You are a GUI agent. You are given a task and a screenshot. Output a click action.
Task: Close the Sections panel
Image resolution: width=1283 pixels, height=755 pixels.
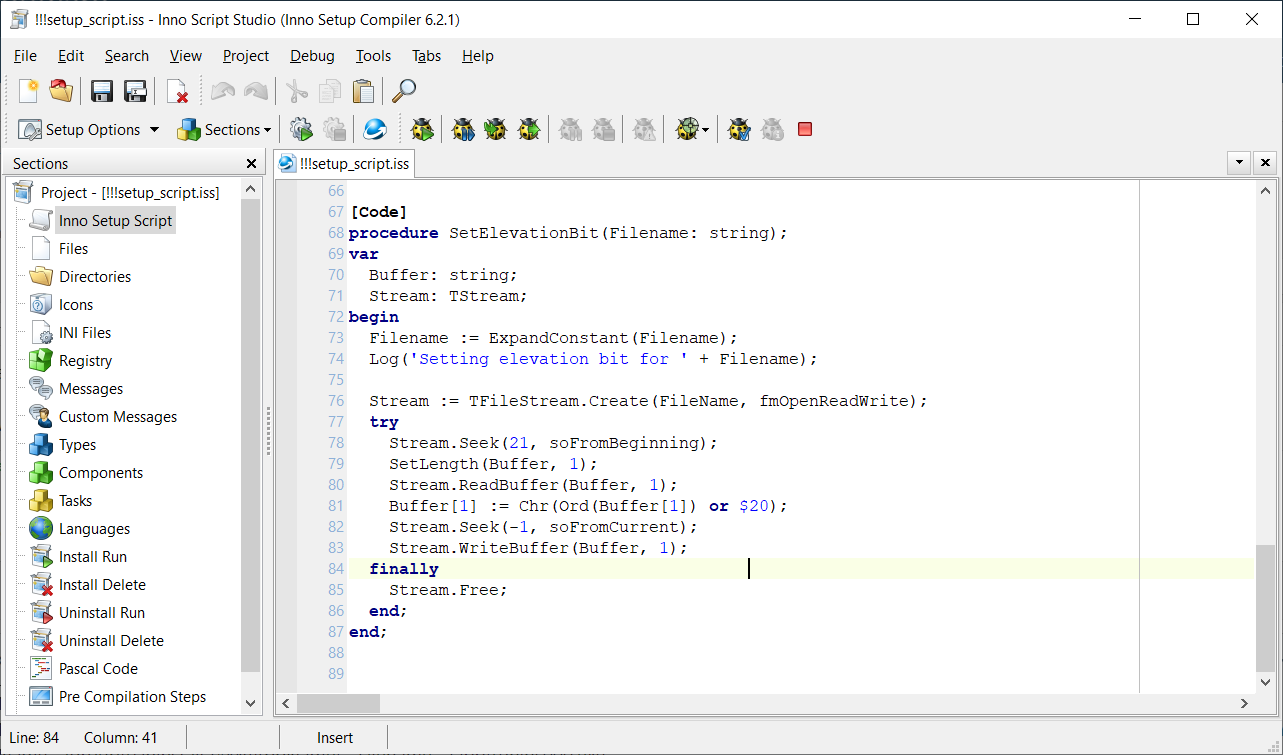(251, 163)
